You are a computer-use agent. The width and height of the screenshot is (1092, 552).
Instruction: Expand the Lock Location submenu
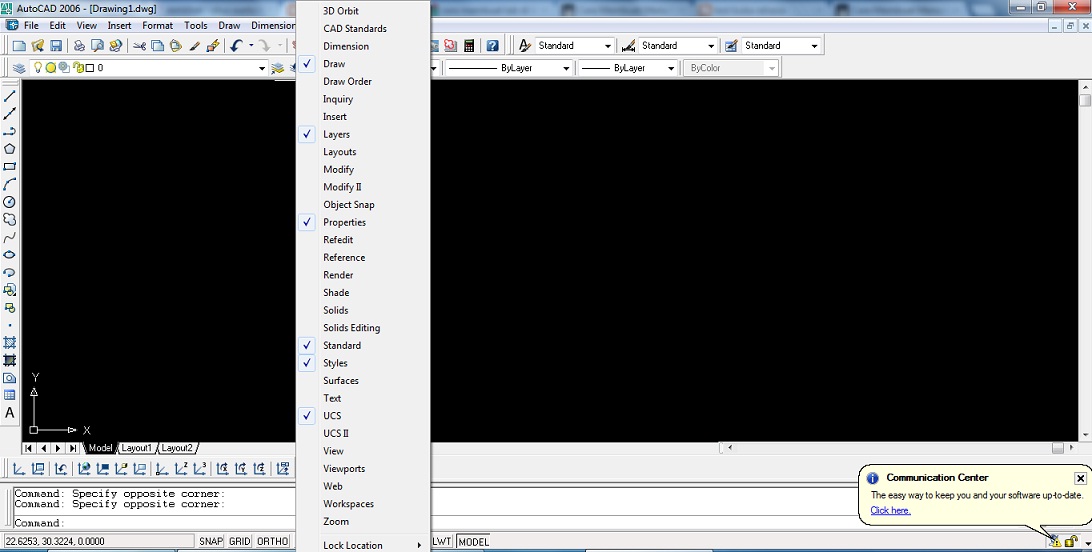point(363,545)
